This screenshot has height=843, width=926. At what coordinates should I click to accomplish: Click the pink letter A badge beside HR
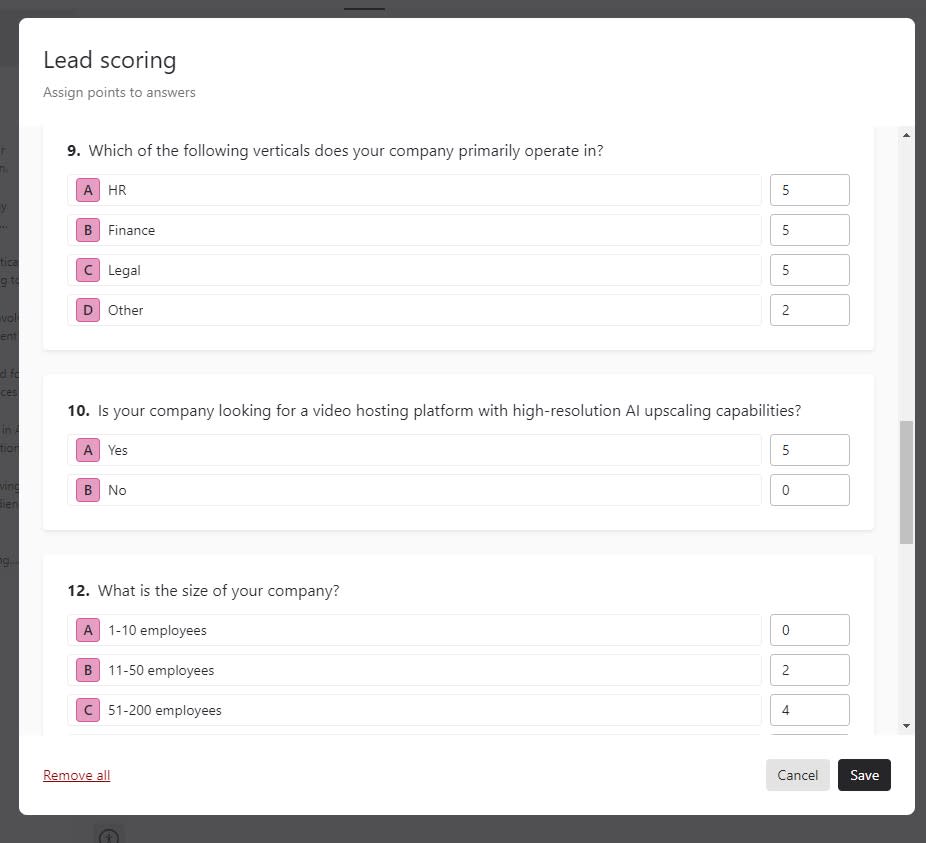click(x=88, y=190)
